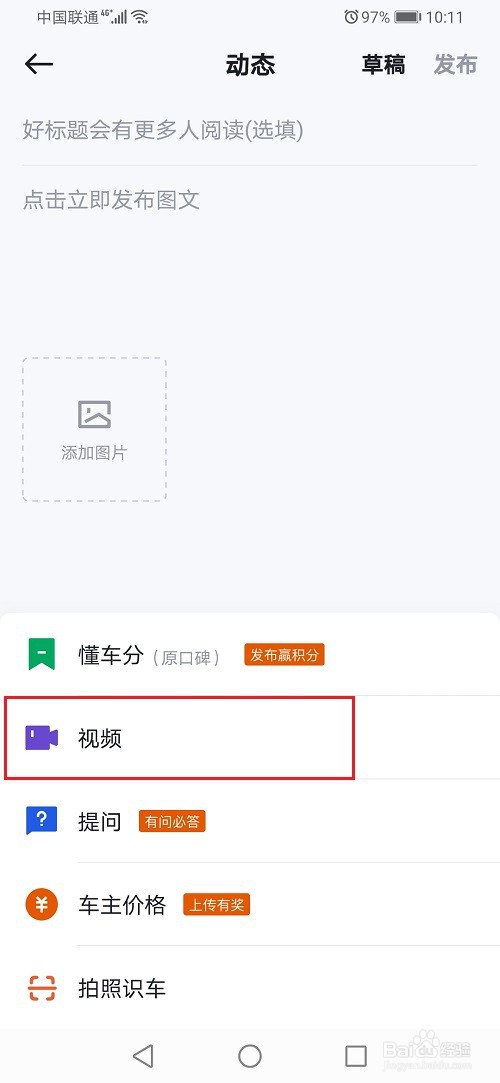Click the green 懂车分 bookmark icon
Viewport: 500px width, 1083px height.
pyautogui.click(x=41, y=654)
